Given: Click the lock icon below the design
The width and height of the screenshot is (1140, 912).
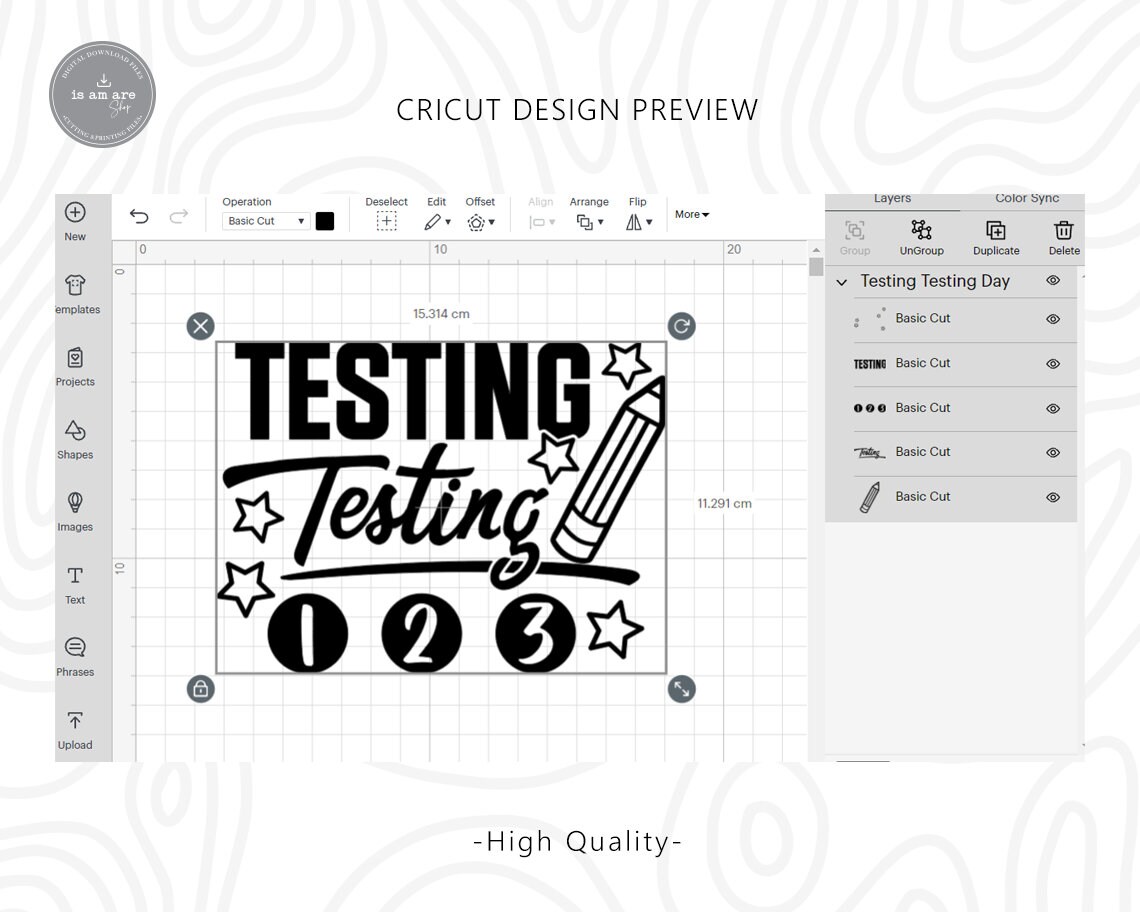Looking at the screenshot, I should pos(200,689).
